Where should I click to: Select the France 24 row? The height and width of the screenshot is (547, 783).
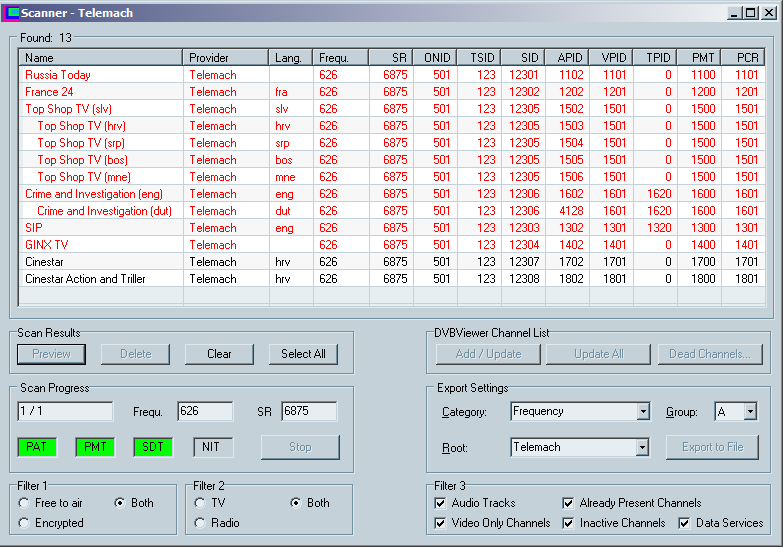tap(392, 92)
